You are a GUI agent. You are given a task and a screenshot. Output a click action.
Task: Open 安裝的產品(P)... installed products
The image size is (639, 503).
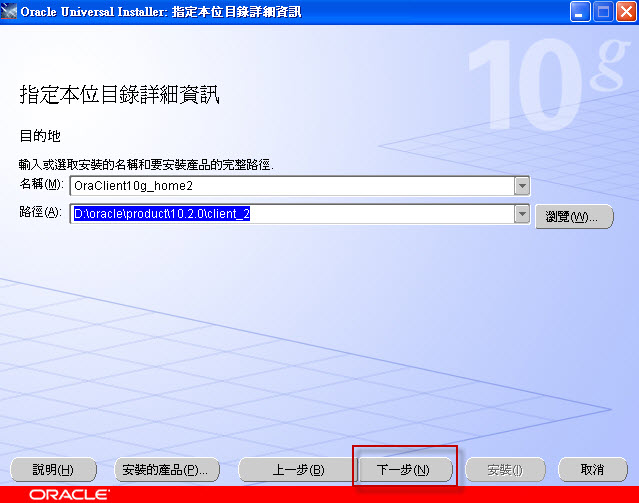[x=167, y=470]
